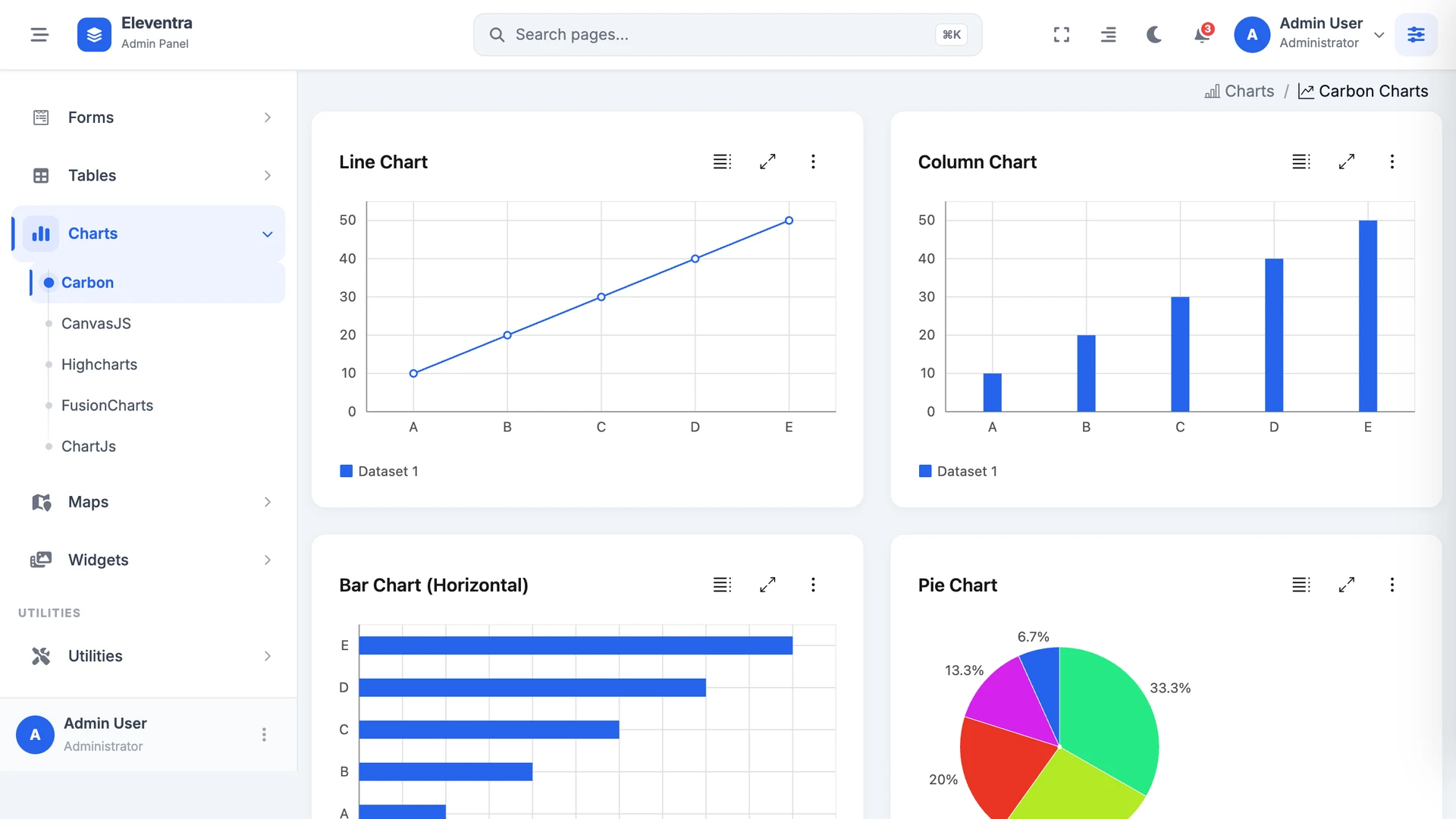Click the Widgets sidebar label
1456x819 pixels.
tap(98, 560)
